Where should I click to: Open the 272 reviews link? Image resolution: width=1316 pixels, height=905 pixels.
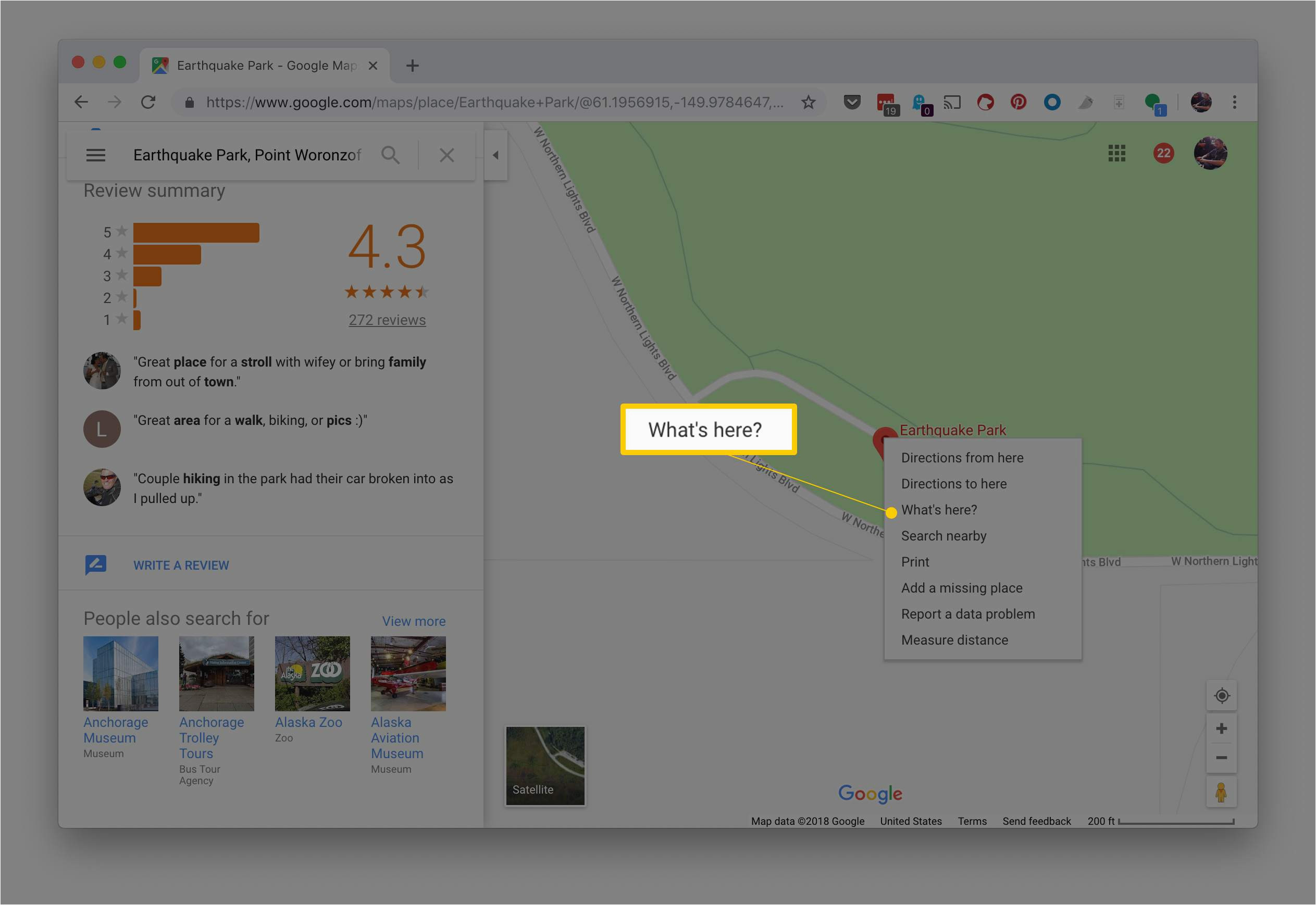point(387,320)
